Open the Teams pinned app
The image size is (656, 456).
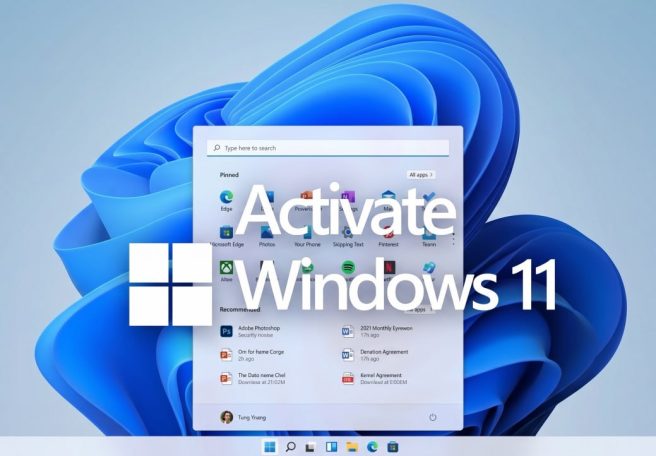pos(429,236)
